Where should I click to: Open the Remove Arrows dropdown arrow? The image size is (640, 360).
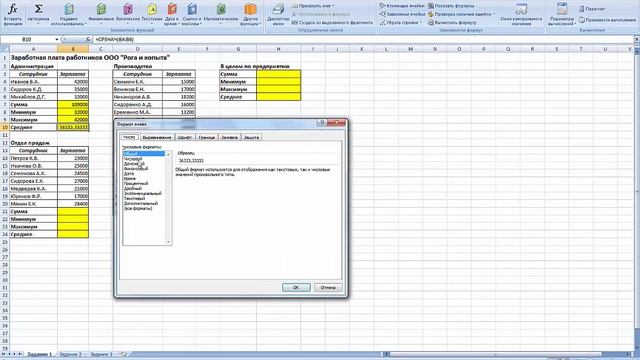(420, 23)
